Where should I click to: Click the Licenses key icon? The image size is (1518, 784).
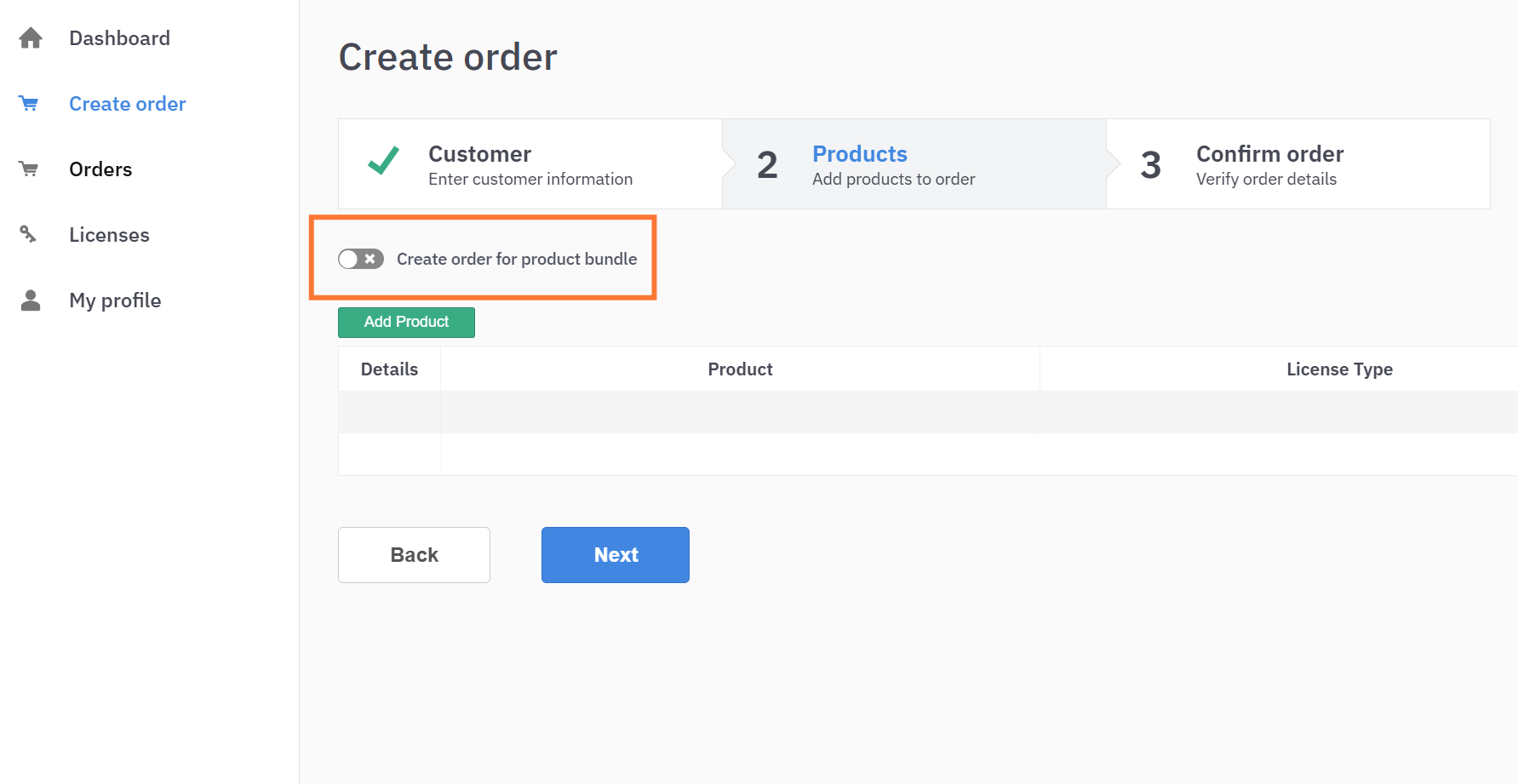28,234
